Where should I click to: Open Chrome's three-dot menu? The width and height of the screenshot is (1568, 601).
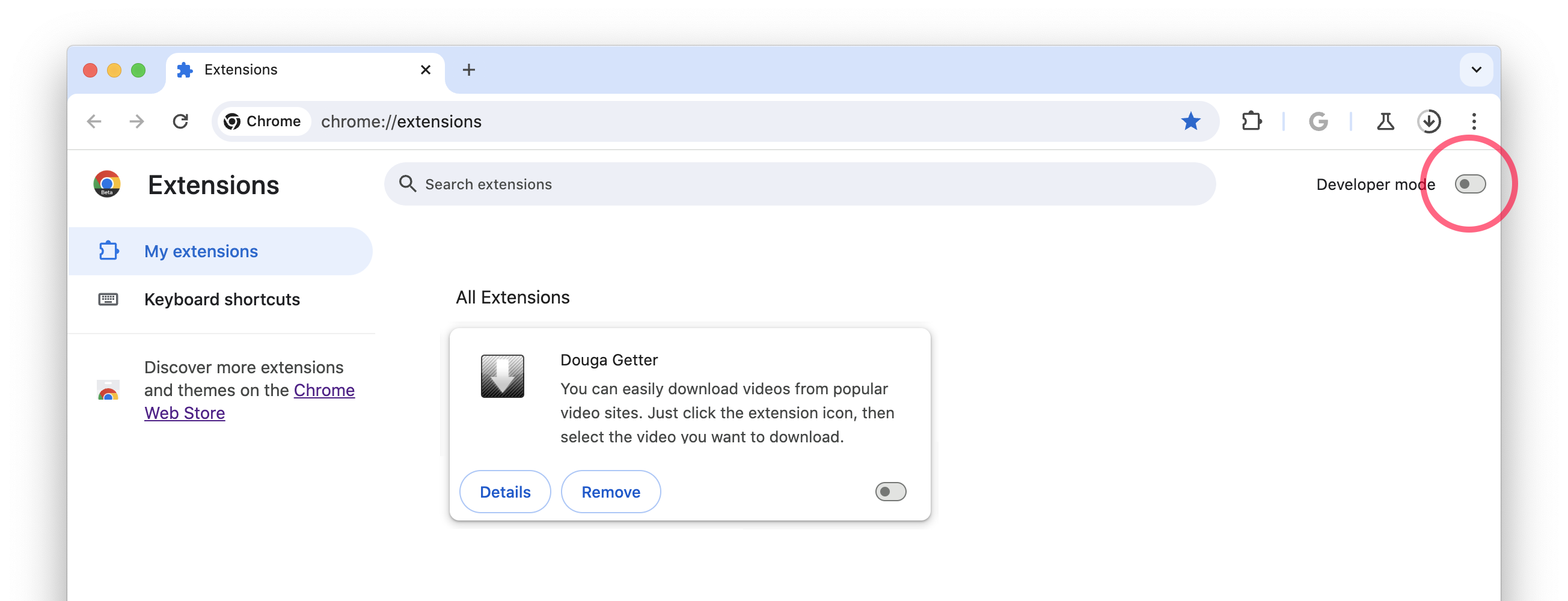click(x=1474, y=121)
